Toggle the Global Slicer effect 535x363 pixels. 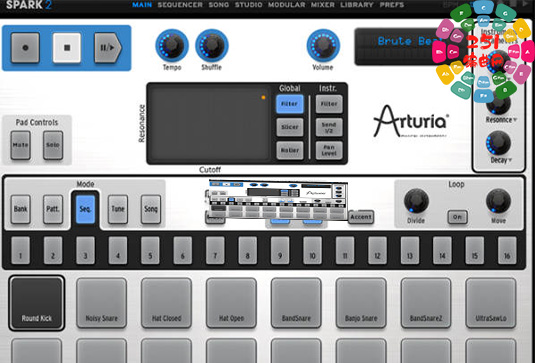pyautogui.click(x=290, y=127)
